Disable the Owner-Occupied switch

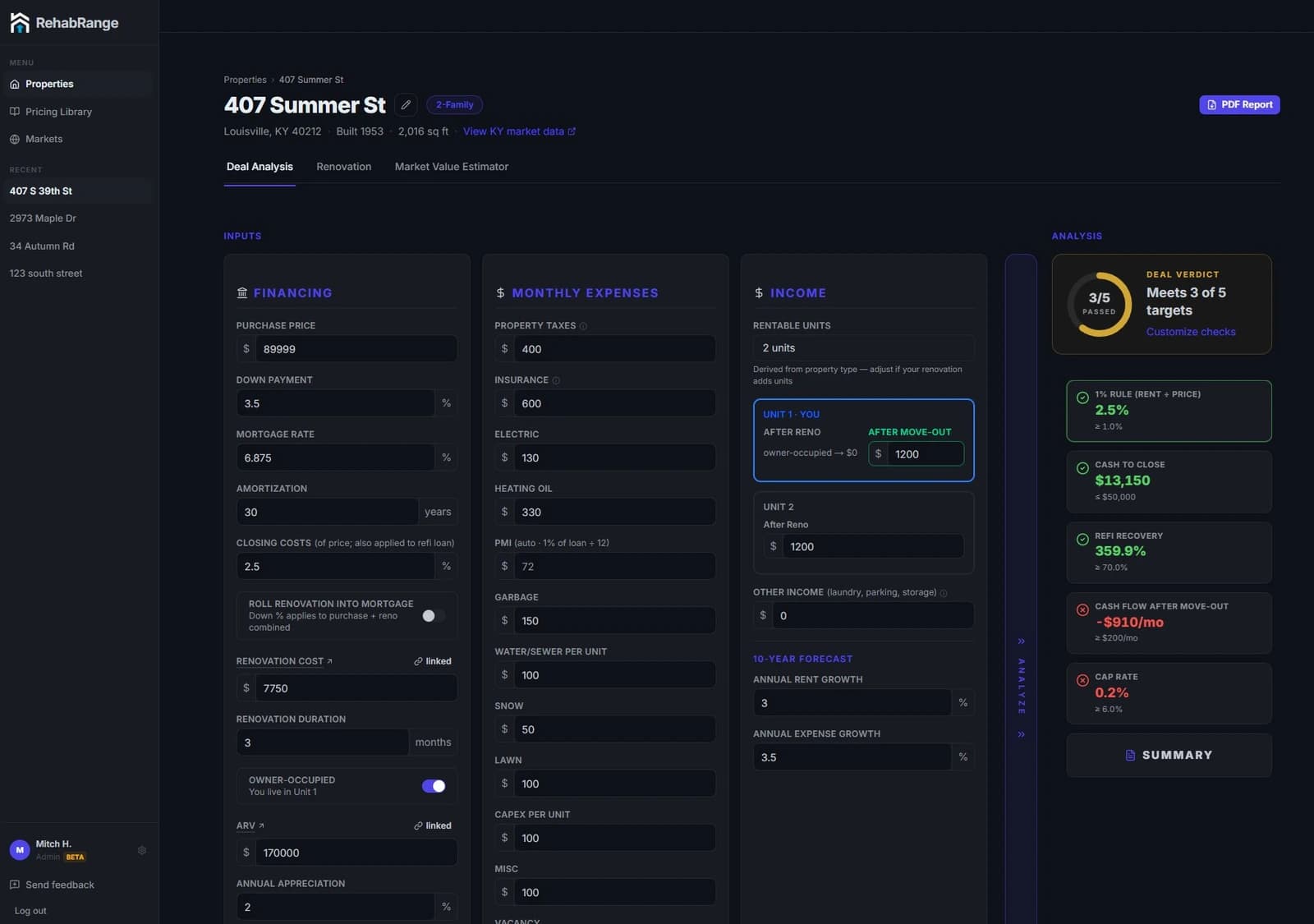click(x=434, y=786)
